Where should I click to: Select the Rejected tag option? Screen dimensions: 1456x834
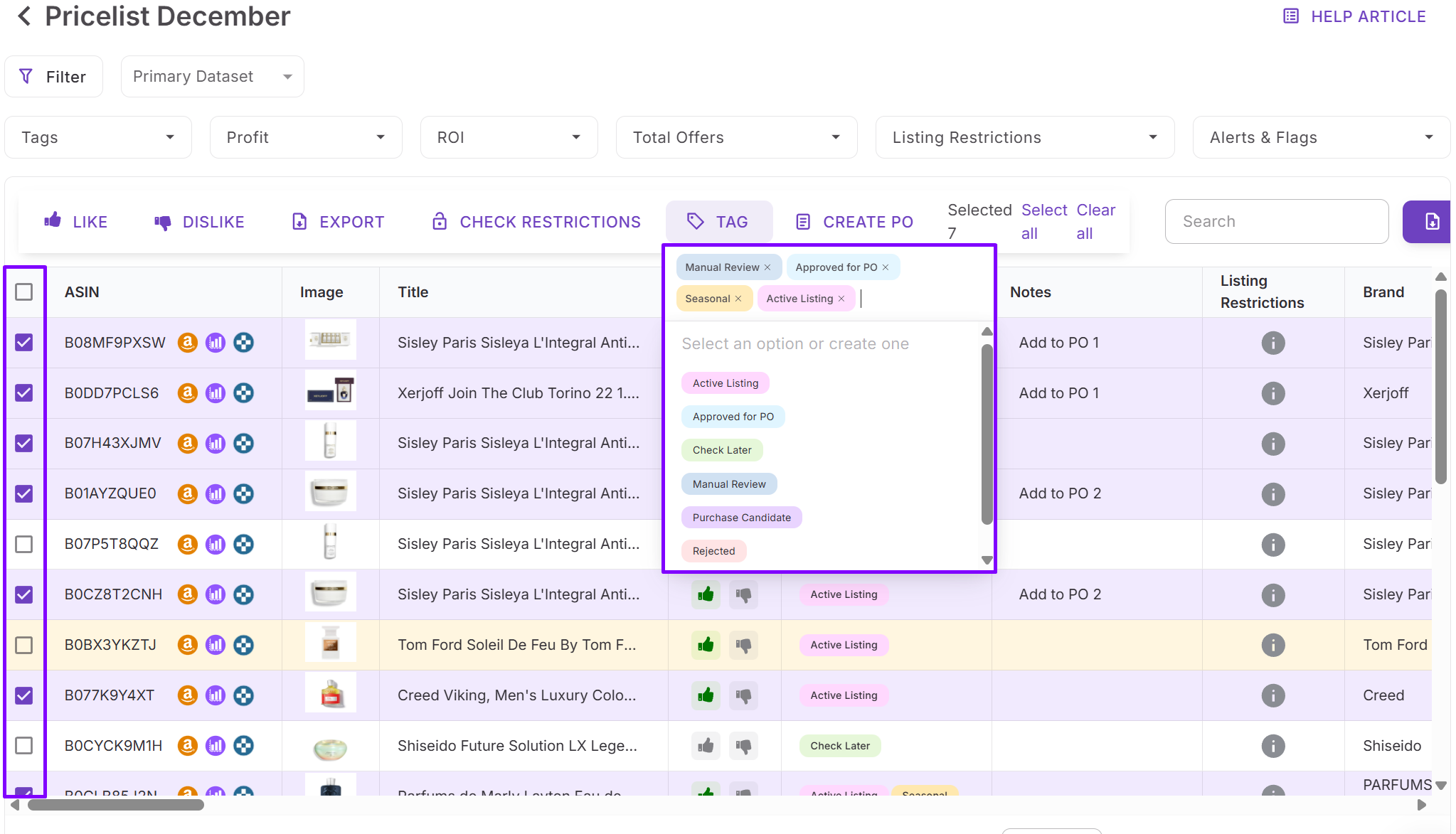coord(713,550)
